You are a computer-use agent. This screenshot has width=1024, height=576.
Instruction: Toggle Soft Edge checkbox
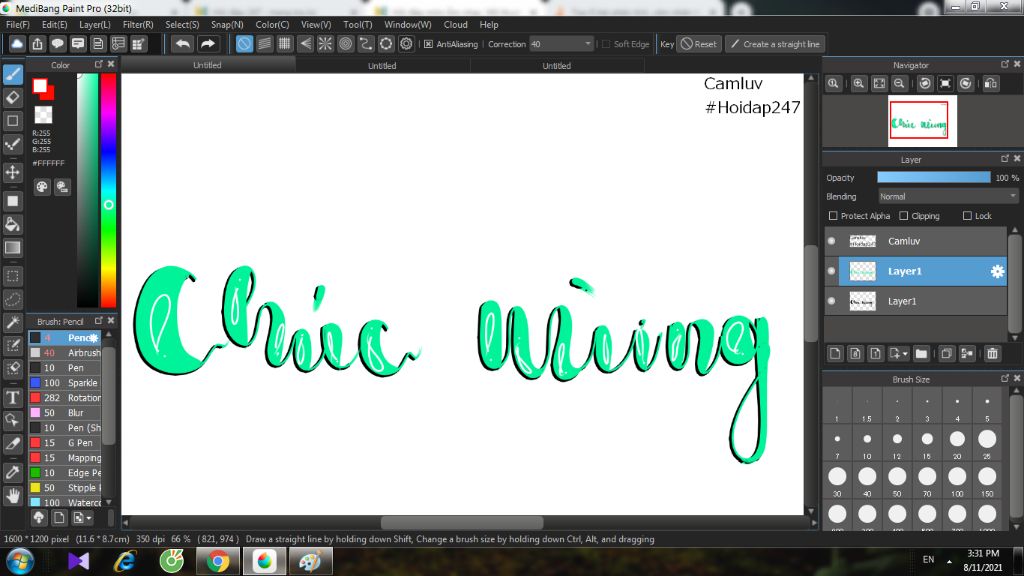pos(606,44)
